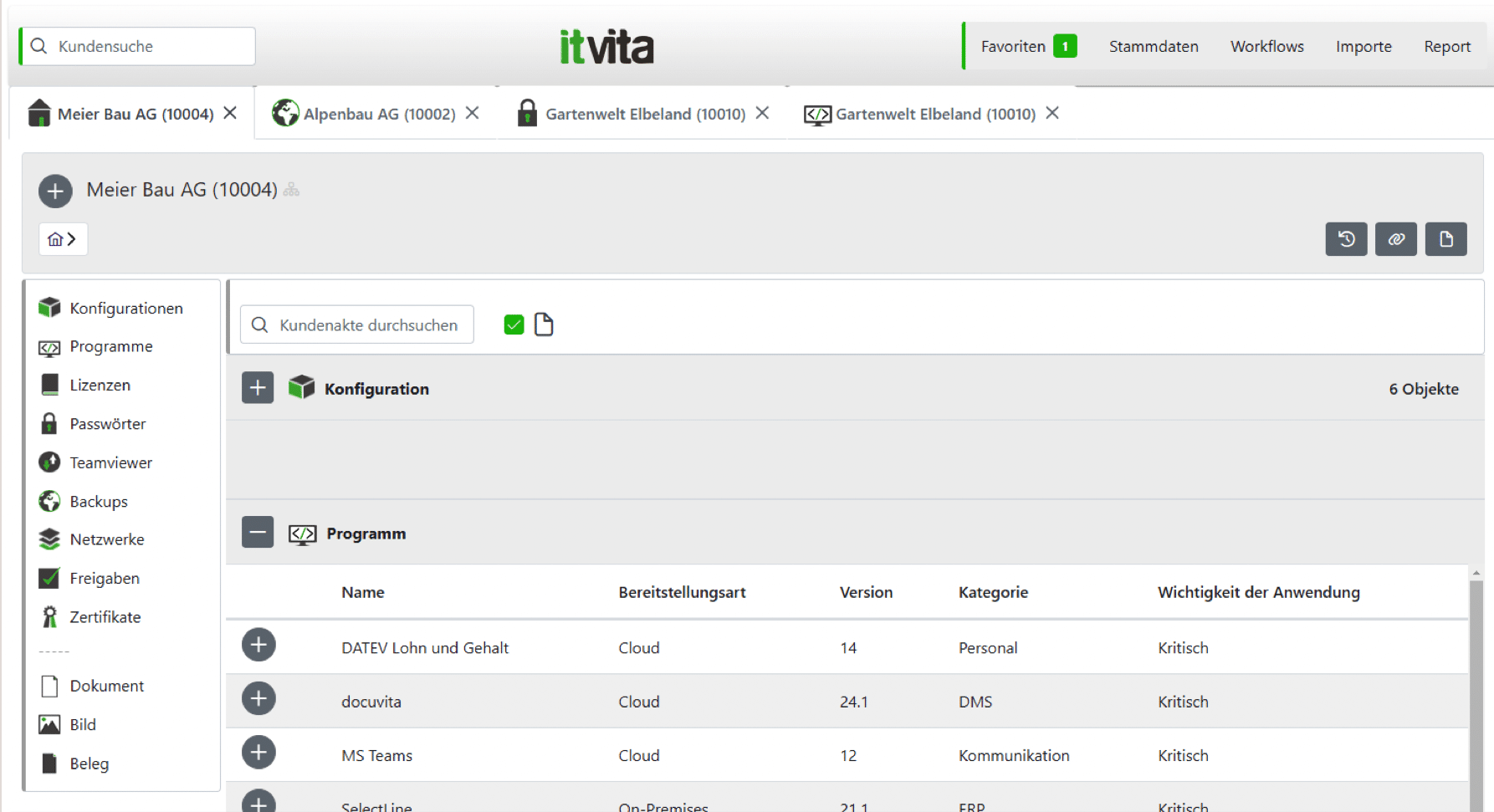This screenshot has width=1494, height=812.
Task: Click document icon next to green checkbox
Action: [x=544, y=324]
